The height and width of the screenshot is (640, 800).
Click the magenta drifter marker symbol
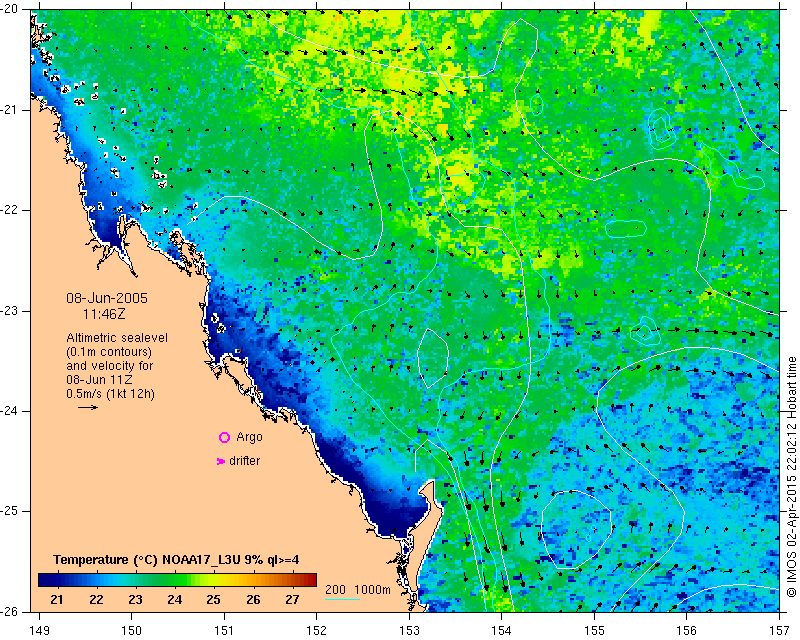221,461
